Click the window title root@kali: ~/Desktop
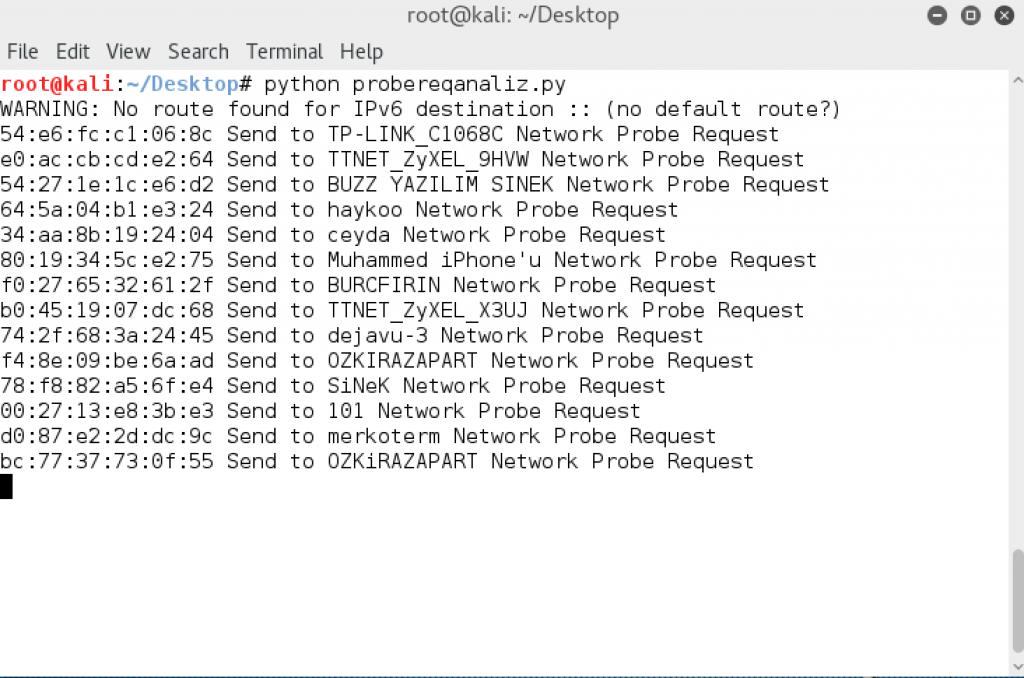The image size is (1024, 678). (x=512, y=16)
